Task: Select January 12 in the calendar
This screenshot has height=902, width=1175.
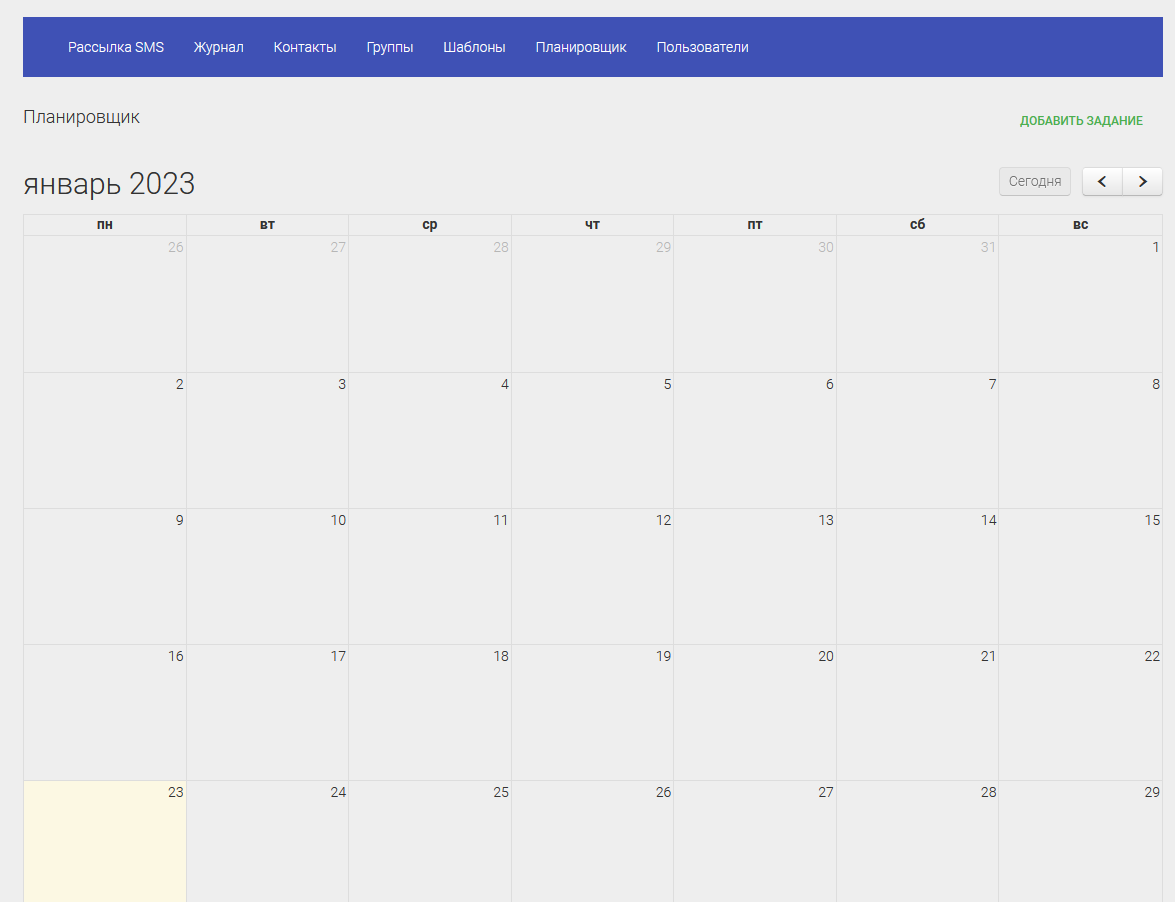Action: click(x=592, y=576)
